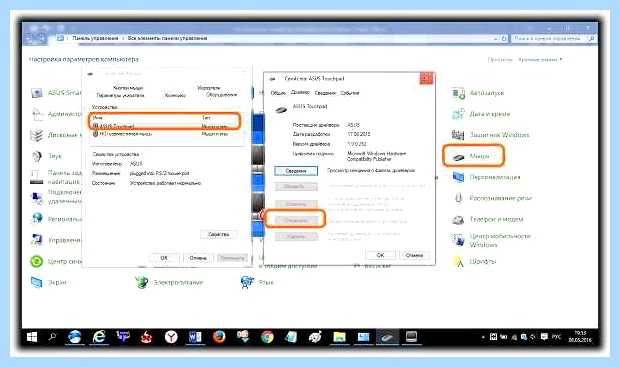Open Звук settings in Control Panel

(46, 156)
